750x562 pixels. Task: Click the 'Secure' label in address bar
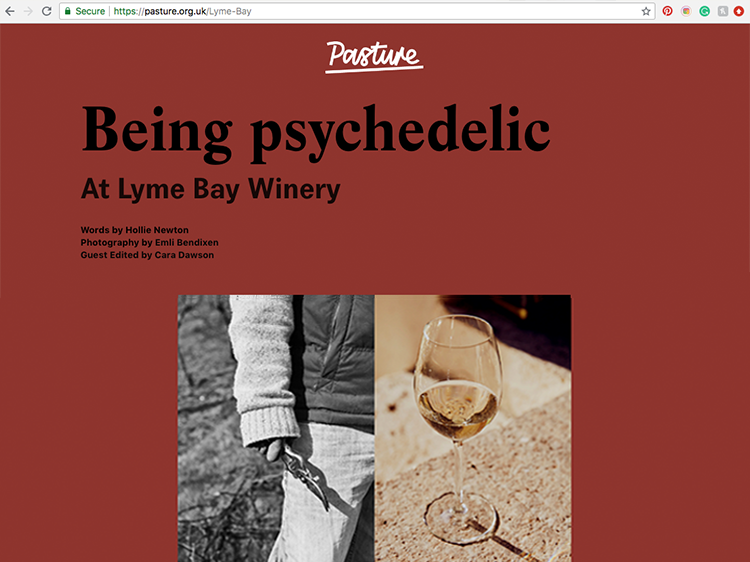click(90, 11)
